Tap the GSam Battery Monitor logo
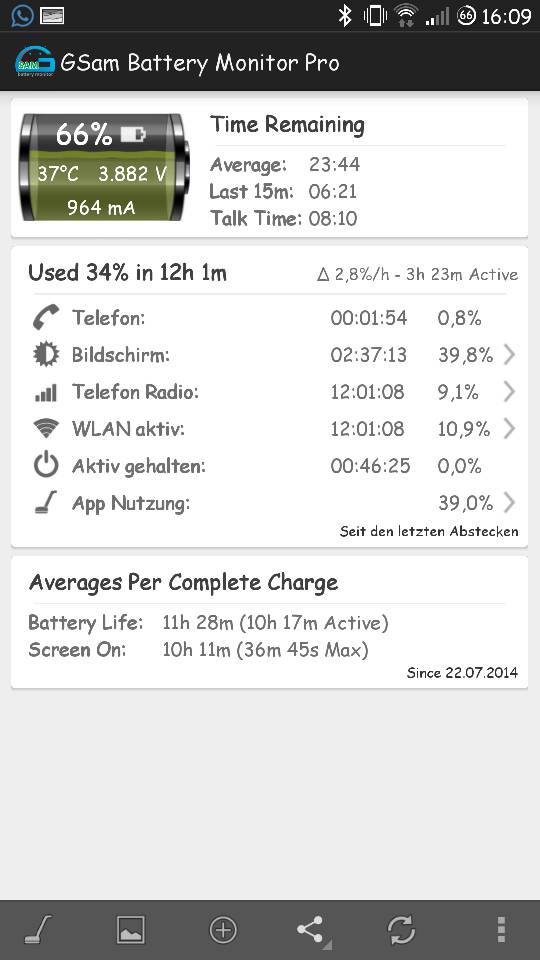Screen dimensions: 540x960 (35, 62)
